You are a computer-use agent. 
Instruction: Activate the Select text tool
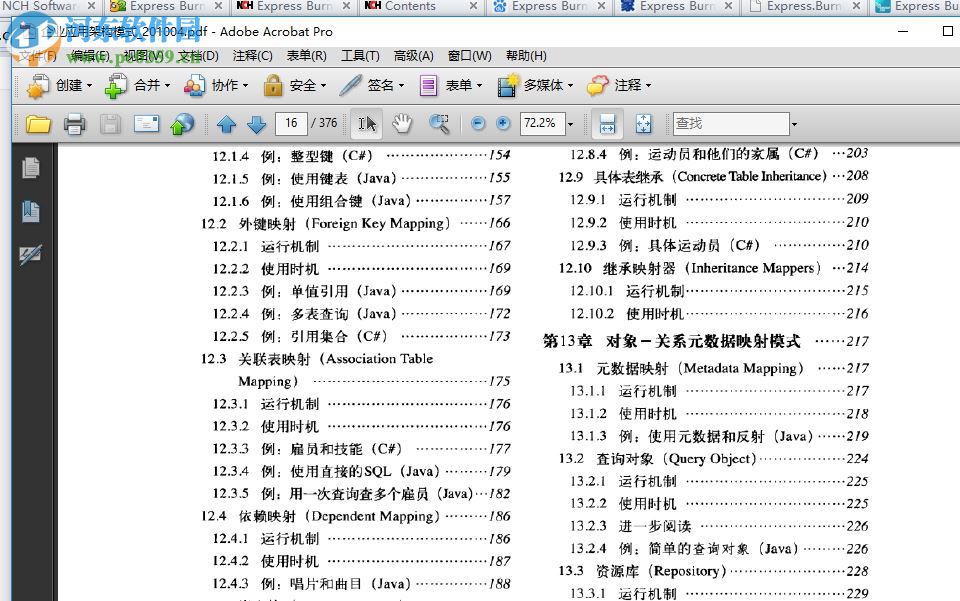click(365, 123)
